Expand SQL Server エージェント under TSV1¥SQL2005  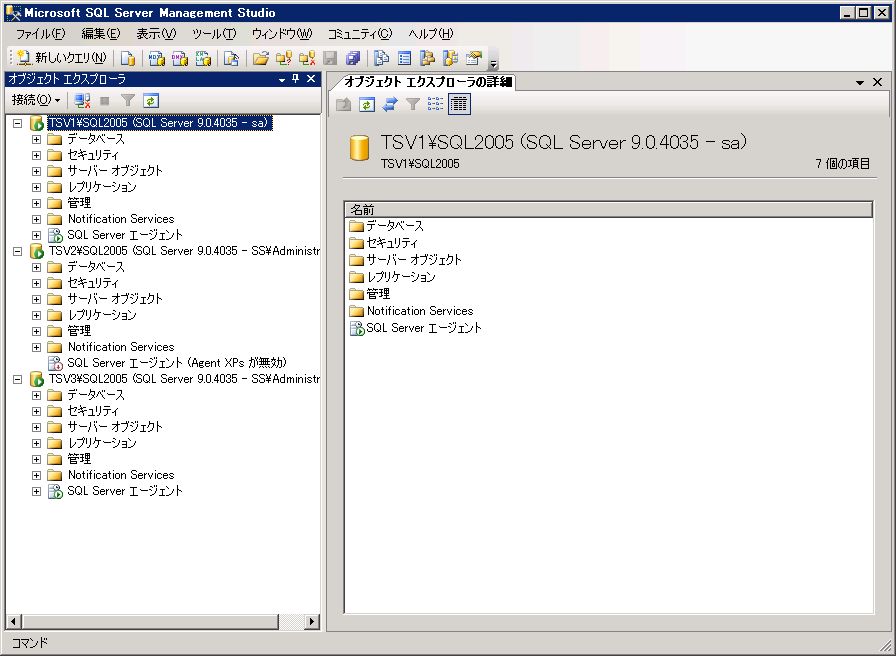point(37,235)
